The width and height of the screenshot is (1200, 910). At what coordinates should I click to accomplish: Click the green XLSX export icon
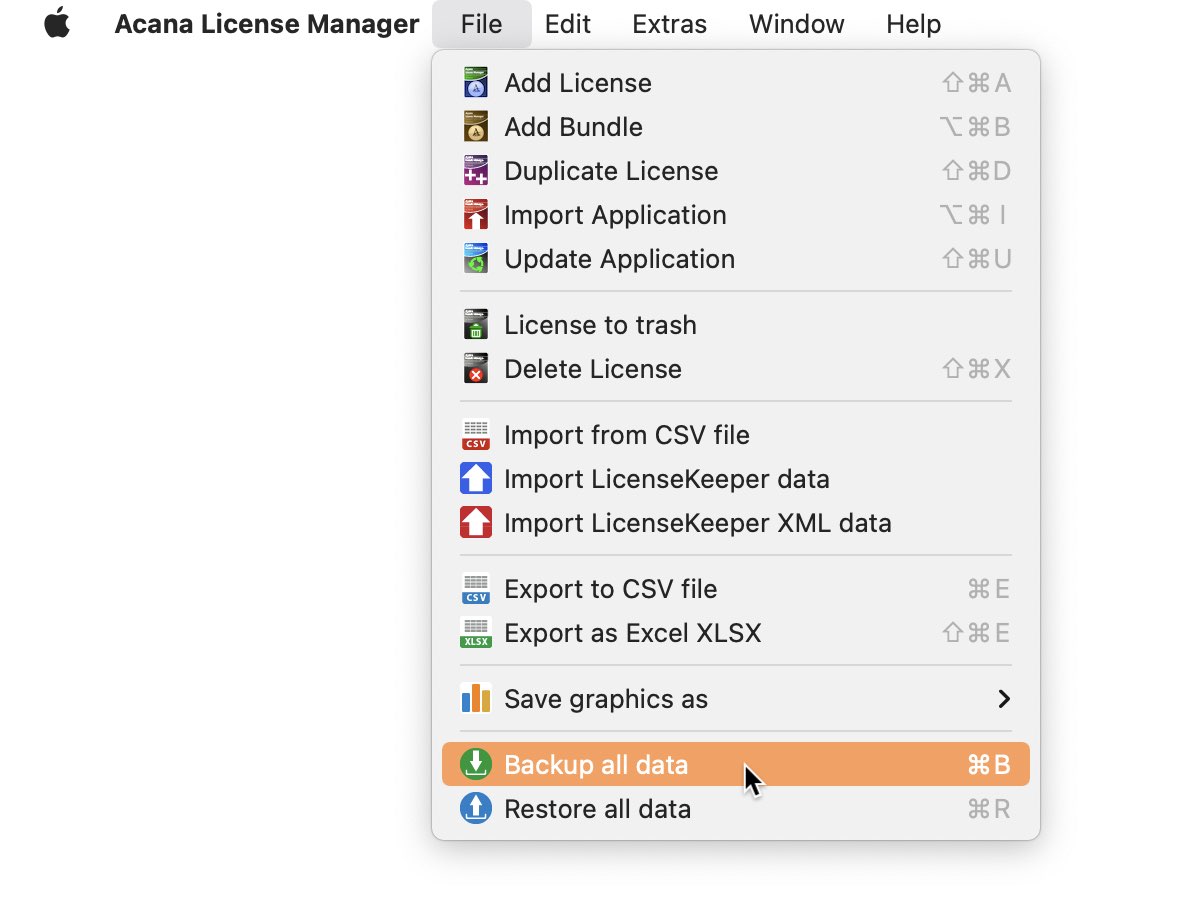(x=476, y=633)
